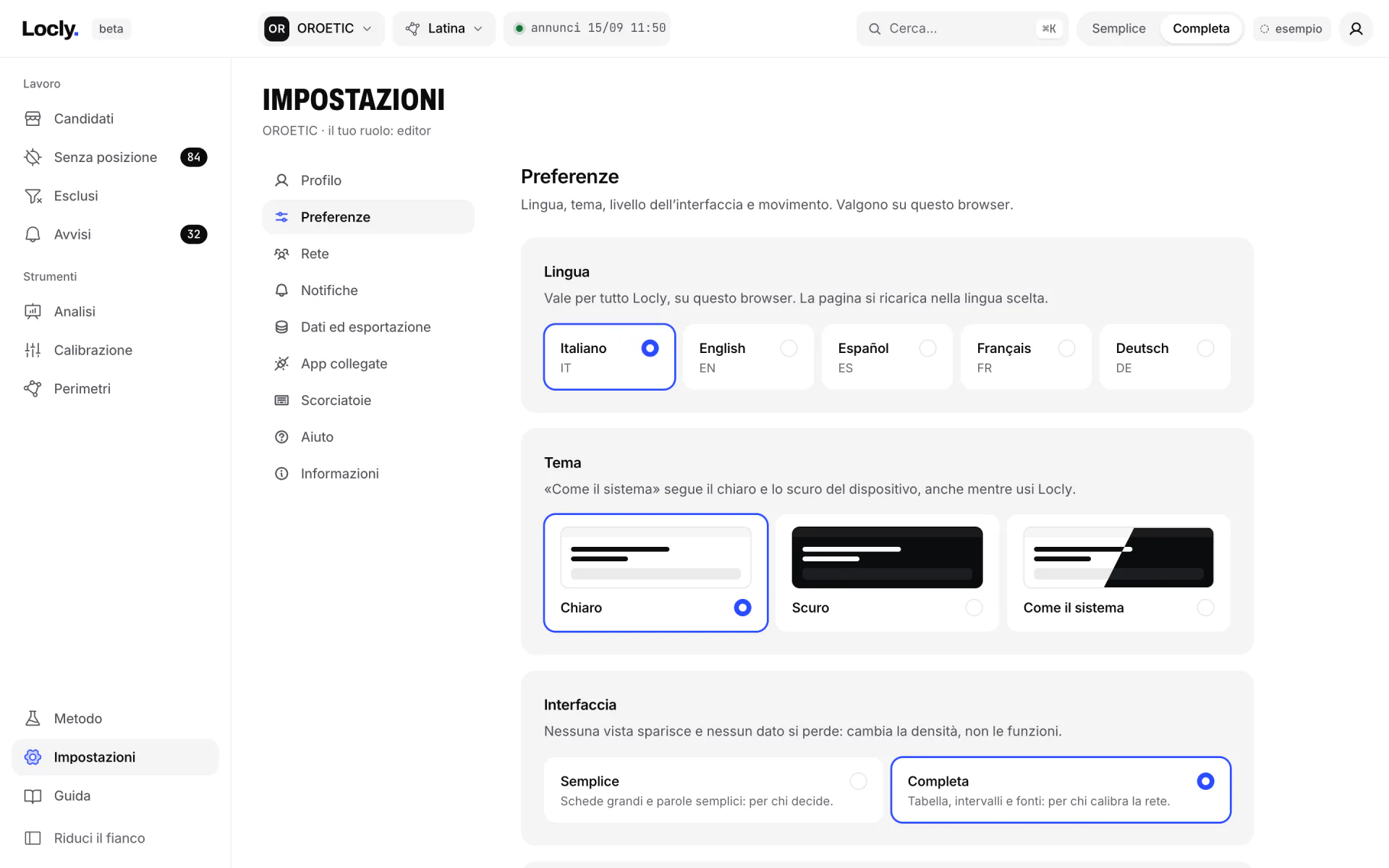The width and height of the screenshot is (1389, 868).
Task: Click the esempio button in header
Action: click(x=1291, y=29)
